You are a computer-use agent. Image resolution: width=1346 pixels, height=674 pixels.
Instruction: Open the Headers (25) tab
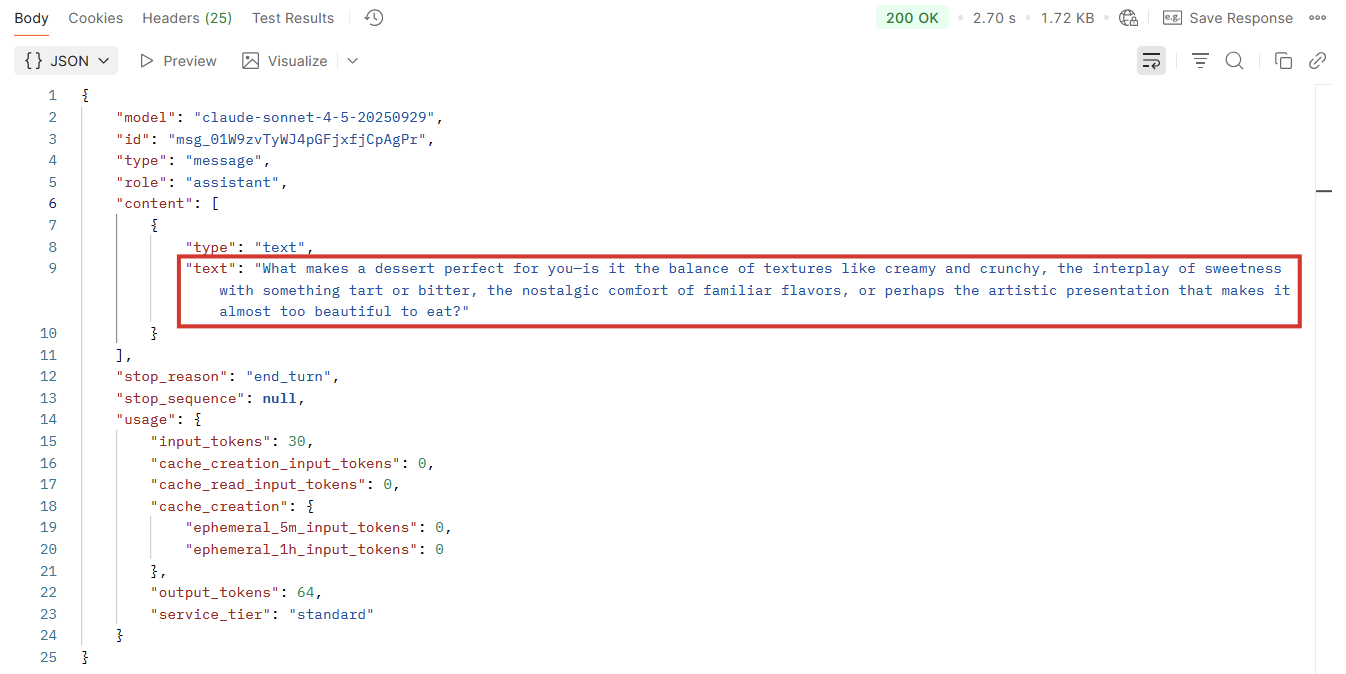186,17
